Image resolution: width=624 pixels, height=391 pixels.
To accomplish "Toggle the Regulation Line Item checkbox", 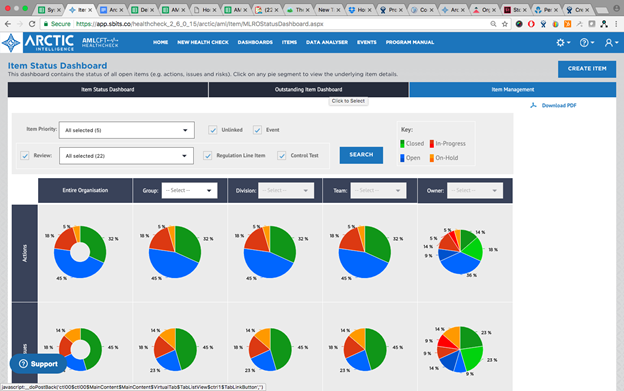I will coord(208,156).
